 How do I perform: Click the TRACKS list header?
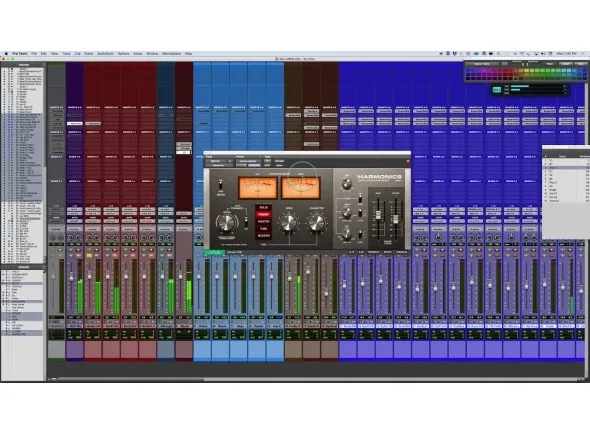coord(23,65)
